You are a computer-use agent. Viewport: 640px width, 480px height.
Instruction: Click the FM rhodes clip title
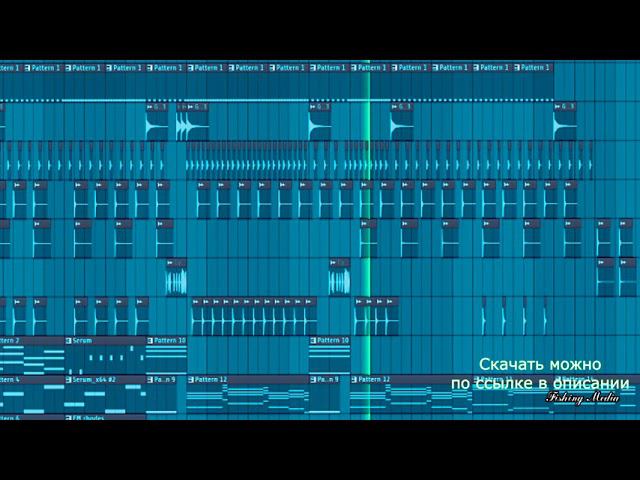point(88,418)
